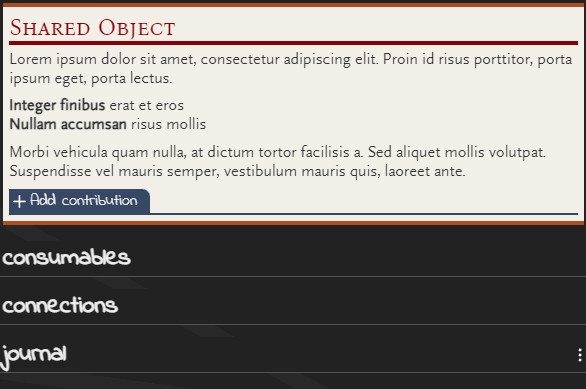This screenshot has width=586, height=389.
Task: Click the orange border under the Shared Object card
Action: (293, 223)
